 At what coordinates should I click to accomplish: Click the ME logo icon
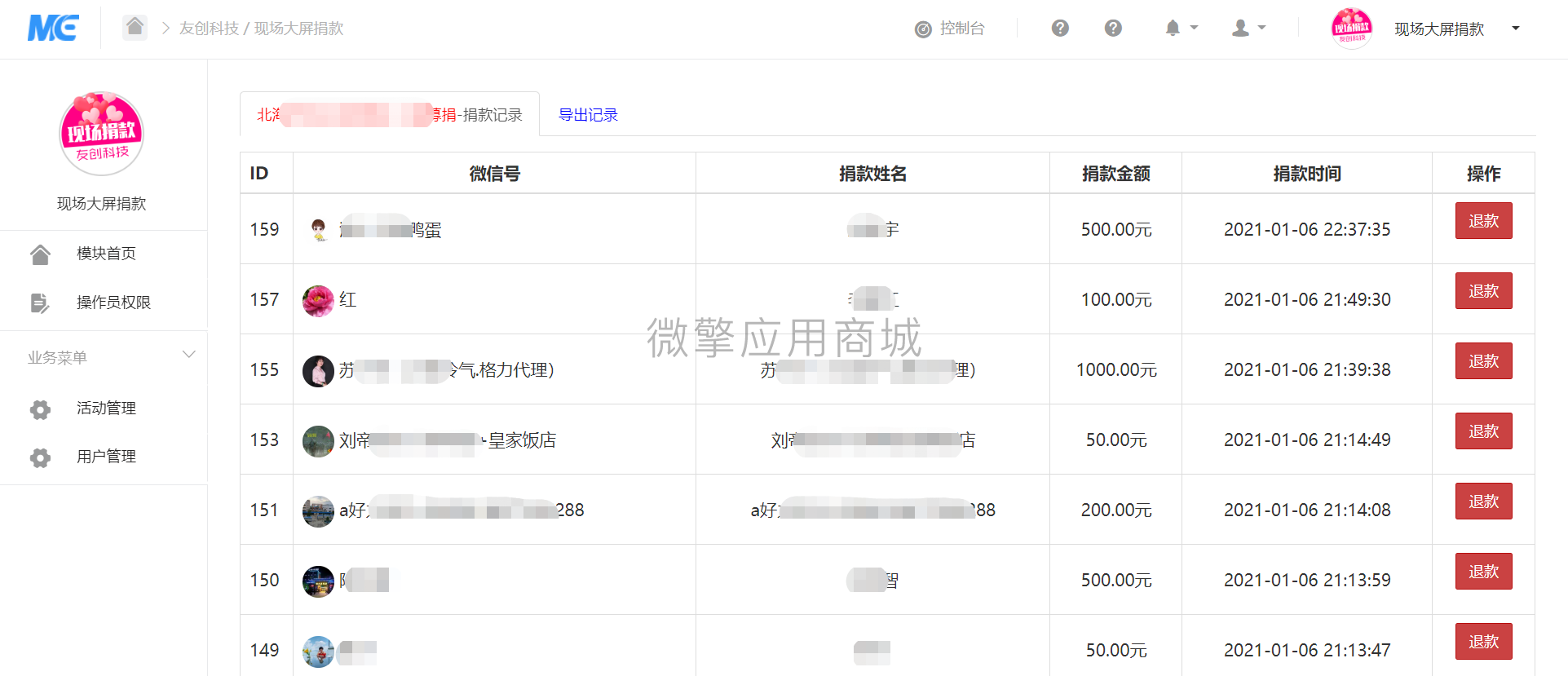pos(53,28)
